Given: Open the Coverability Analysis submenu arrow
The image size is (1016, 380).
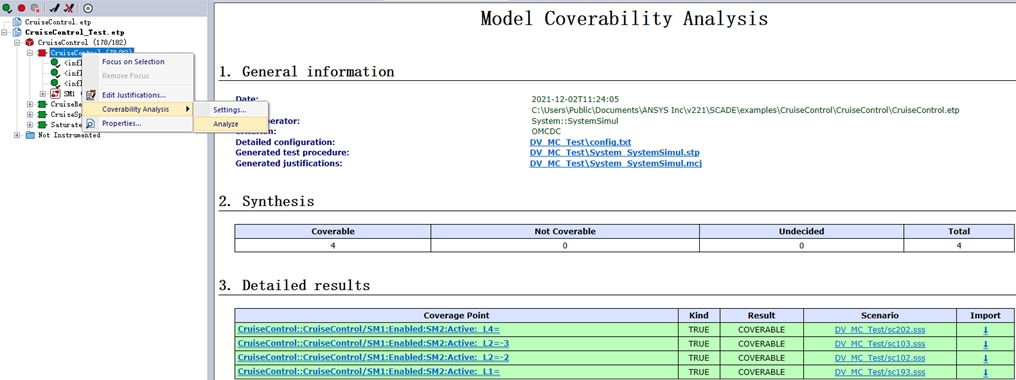Looking at the screenshot, I should pyautogui.click(x=188, y=110).
